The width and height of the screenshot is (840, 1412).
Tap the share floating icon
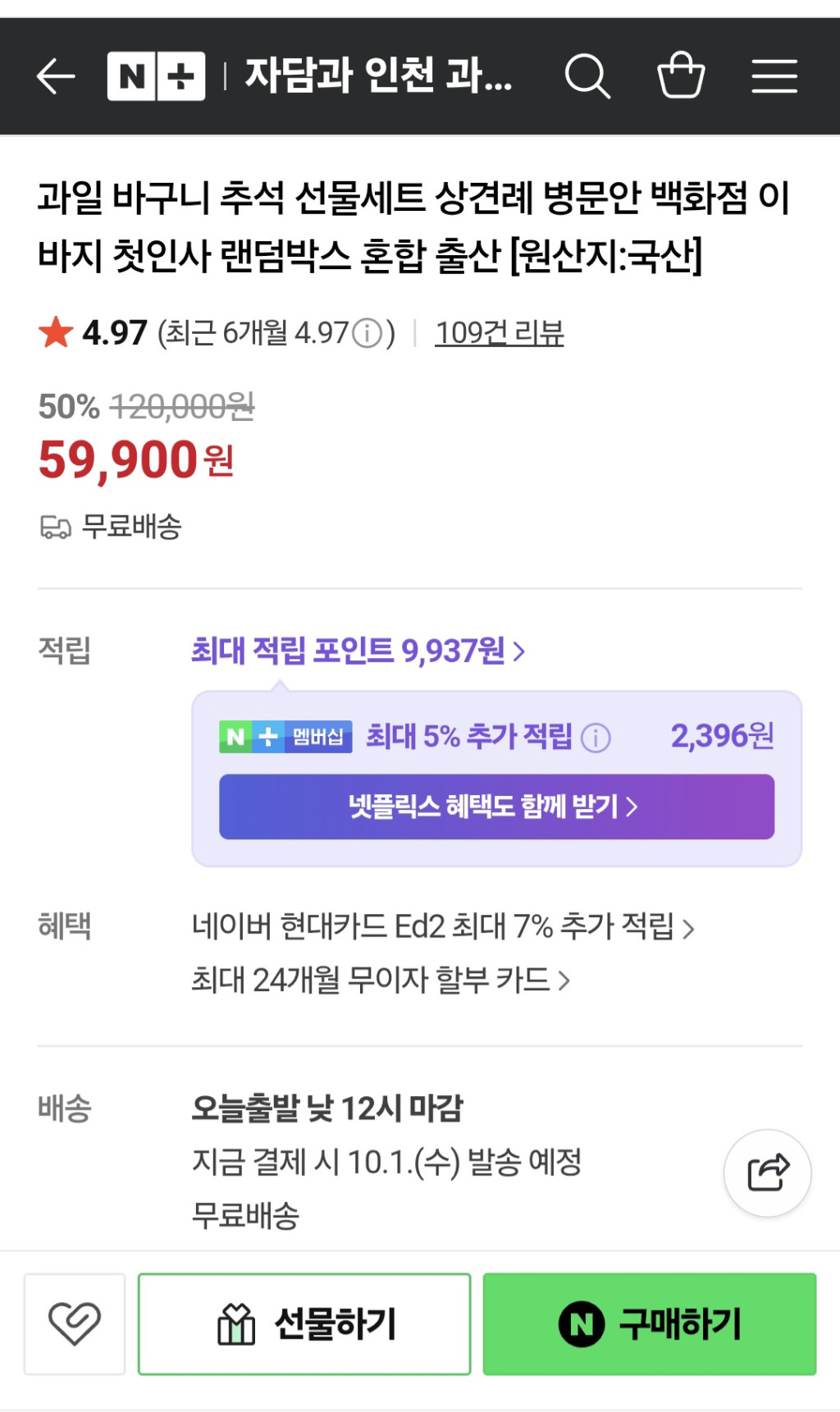pyautogui.click(x=768, y=1172)
